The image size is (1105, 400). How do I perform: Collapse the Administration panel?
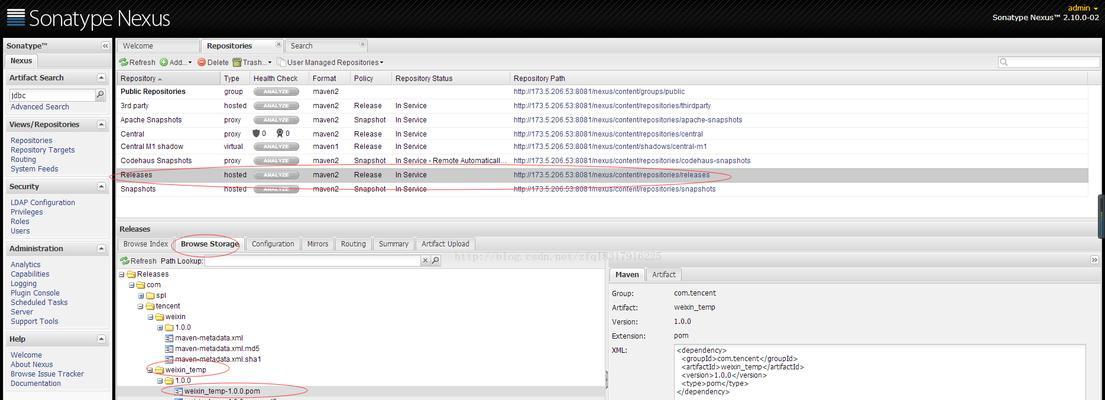[101, 249]
